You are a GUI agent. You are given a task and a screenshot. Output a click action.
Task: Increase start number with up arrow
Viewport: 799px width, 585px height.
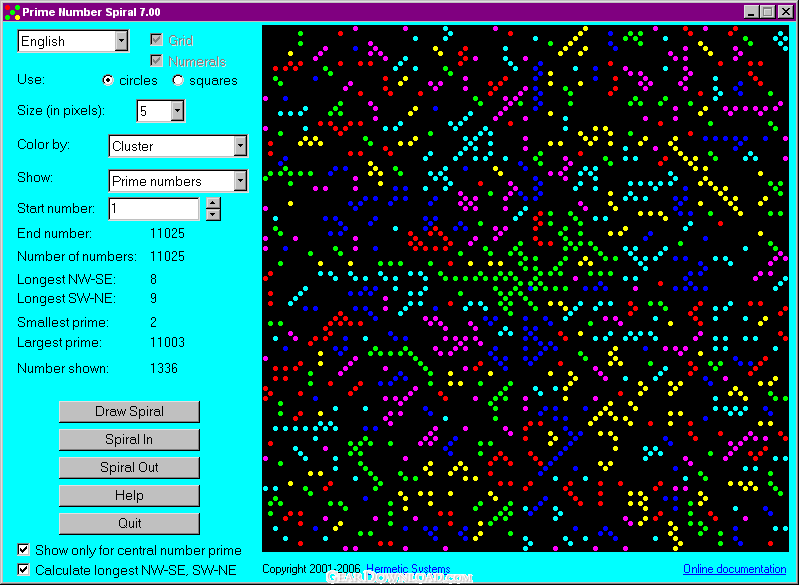pyautogui.click(x=213, y=203)
